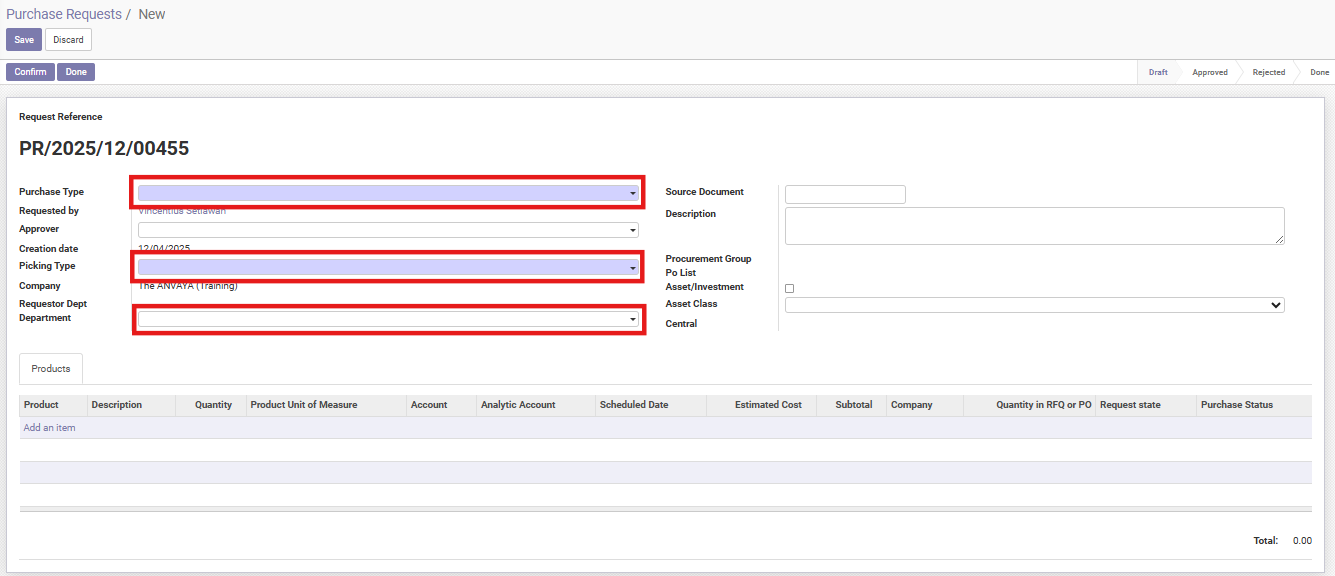Viewport: 1335px width, 576px height.
Task: Open the Approver dropdown list
Action: [x=388, y=230]
